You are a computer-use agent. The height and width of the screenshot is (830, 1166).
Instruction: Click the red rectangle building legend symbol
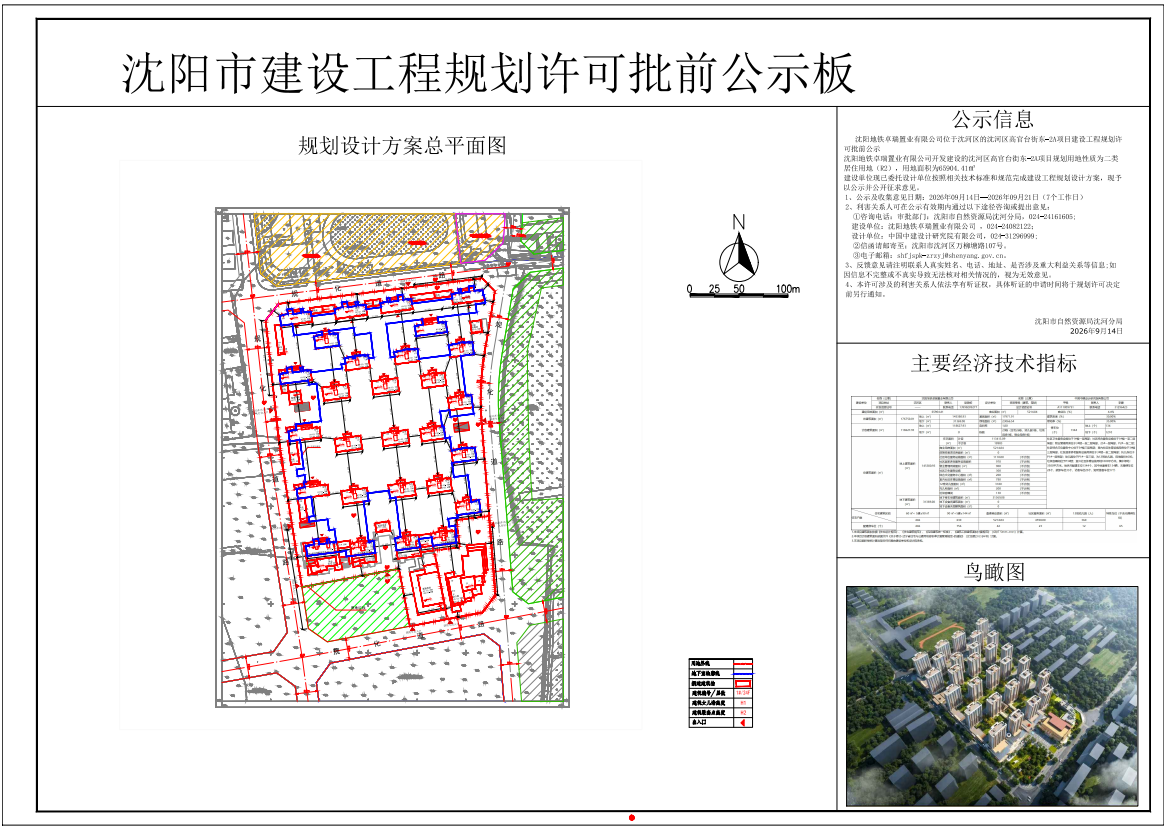tap(743, 683)
